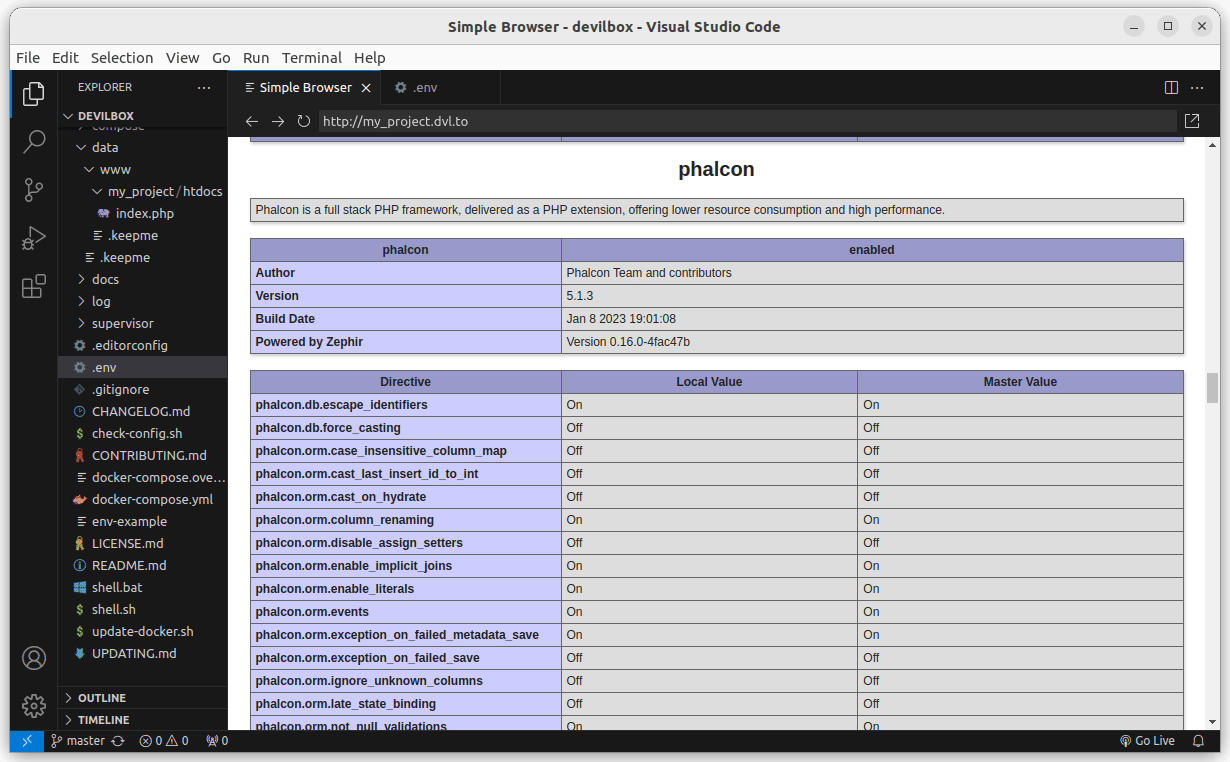Screen dimensions: 1230x762
Task: Split the editor to the right
Action: tap(1171, 88)
